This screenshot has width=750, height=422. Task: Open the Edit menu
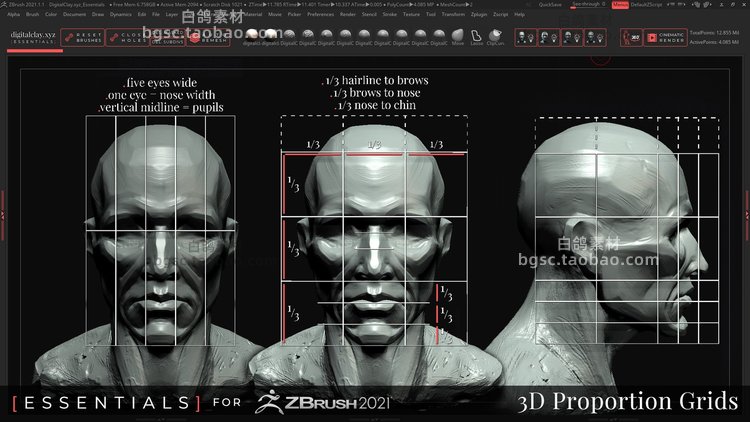pyautogui.click(x=142, y=14)
